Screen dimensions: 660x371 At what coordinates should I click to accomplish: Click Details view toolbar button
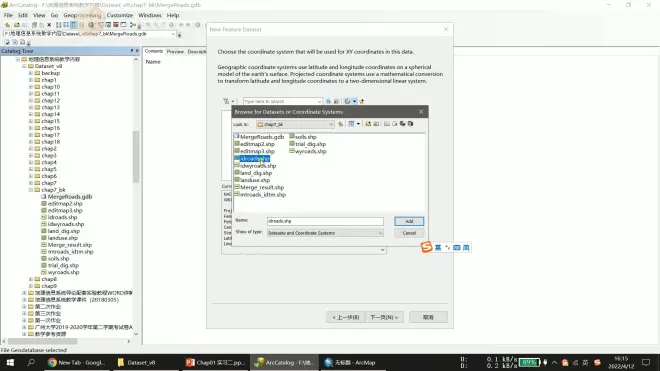pos(74,25)
